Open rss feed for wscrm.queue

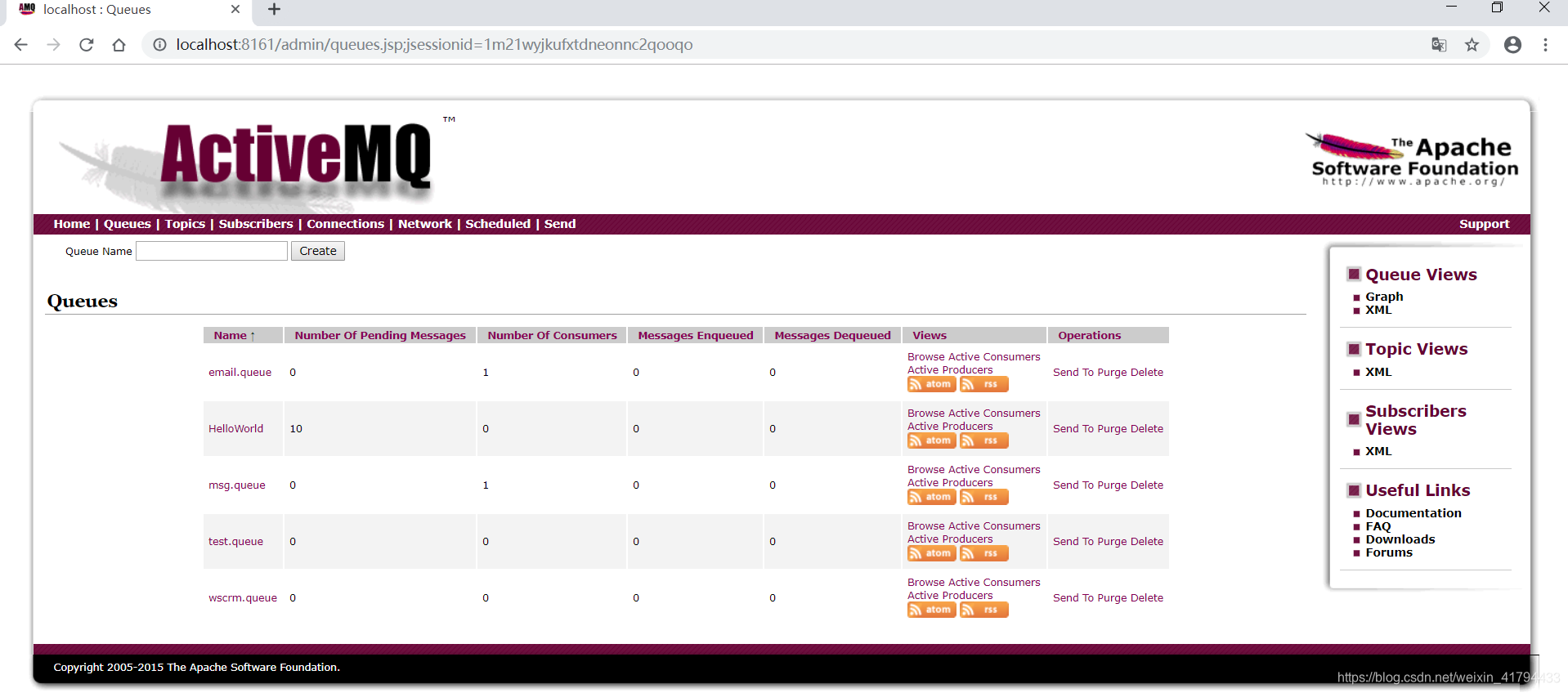click(983, 610)
